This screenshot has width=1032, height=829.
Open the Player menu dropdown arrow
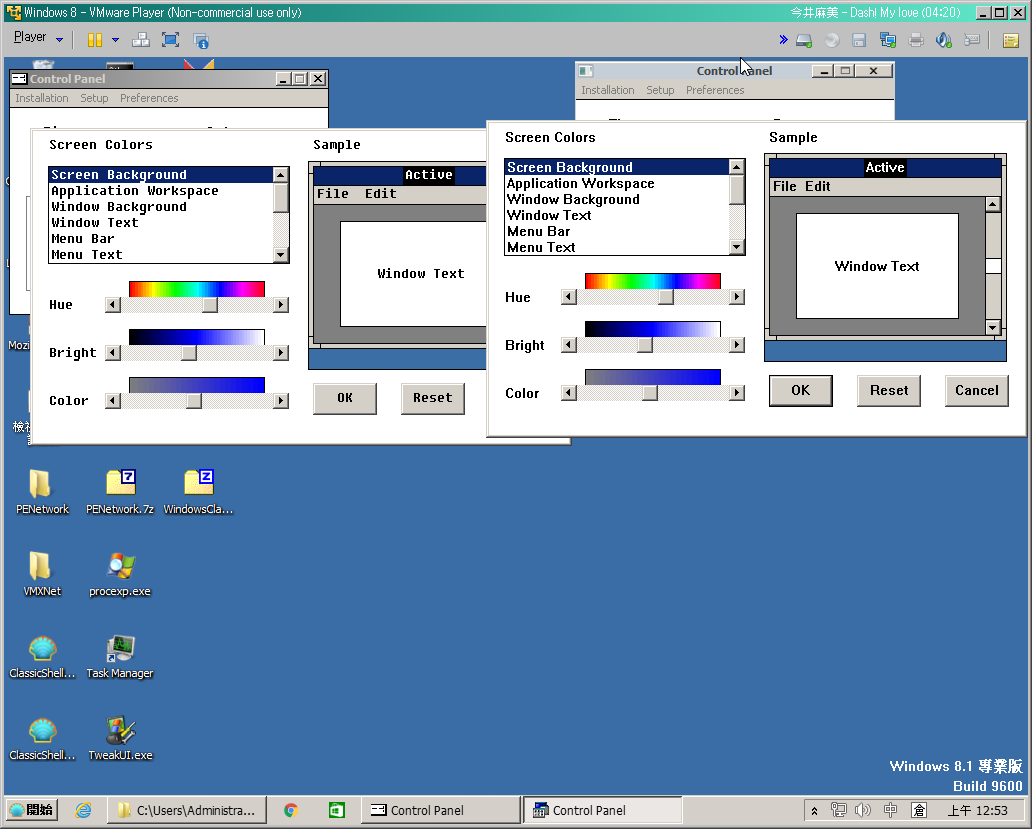pos(58,39)
